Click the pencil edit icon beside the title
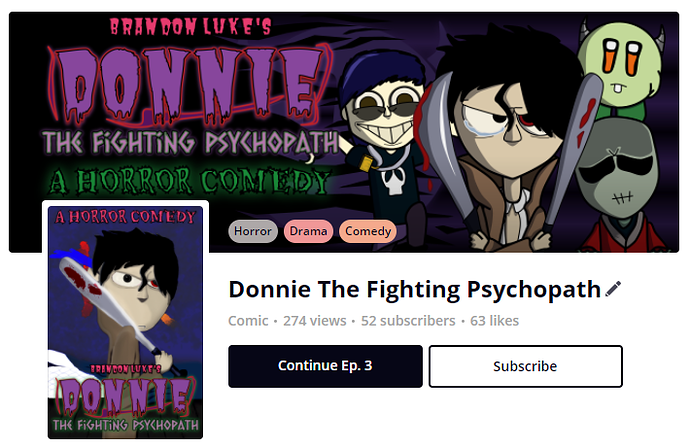The image size is (690, 448). 613,289
